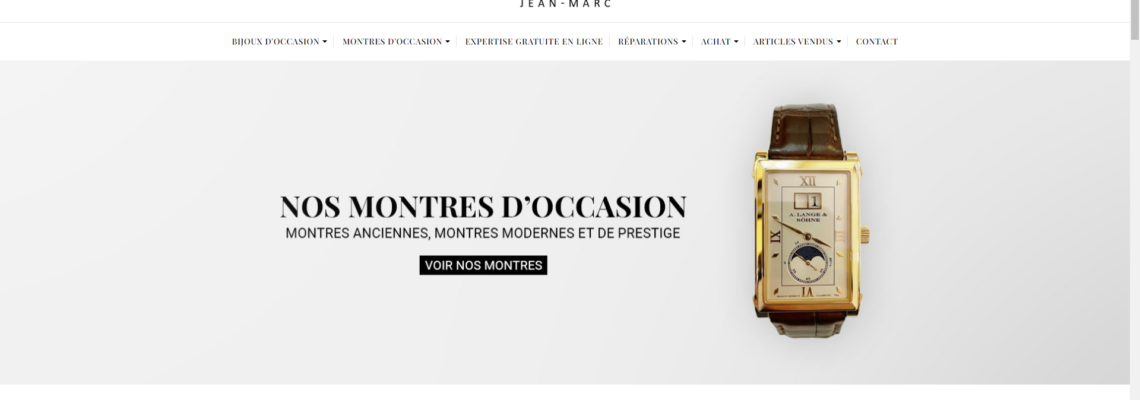Click the Jean-Marc site logo text
This screenshot has width=1140, height=400.
pyautogui.click(x=566, y=4)
